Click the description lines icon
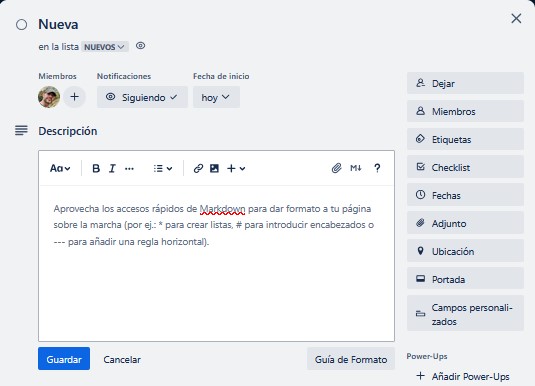Image resolution: width=535 pixels, height=386 pixels. tap(21, 130)
